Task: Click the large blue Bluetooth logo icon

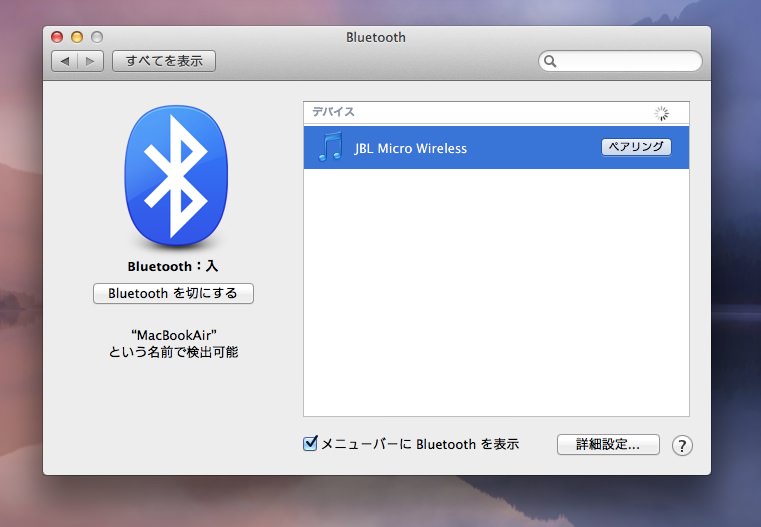Action: point(176,176)
